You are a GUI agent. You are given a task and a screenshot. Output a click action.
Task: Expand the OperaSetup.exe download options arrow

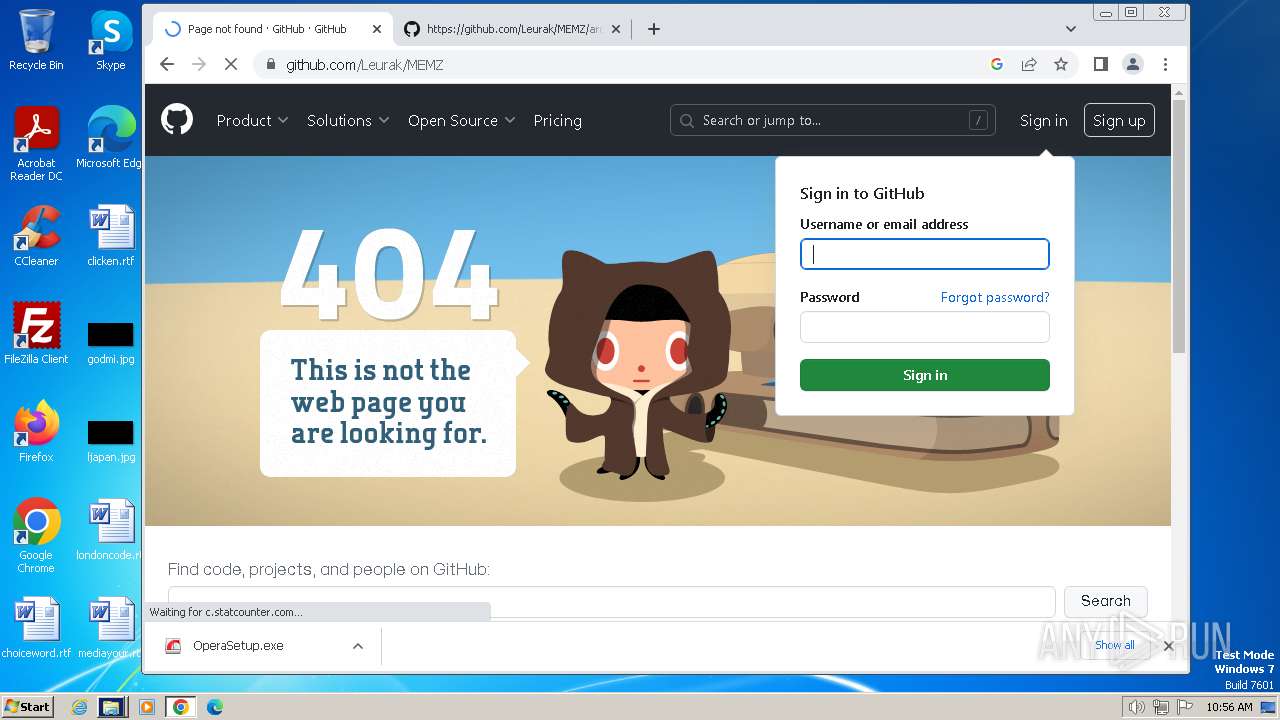(358, 646)
